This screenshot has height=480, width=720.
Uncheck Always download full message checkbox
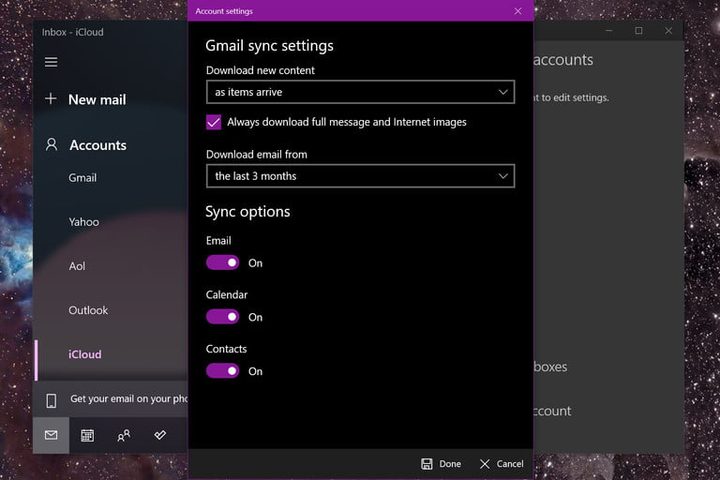[214, 122]
